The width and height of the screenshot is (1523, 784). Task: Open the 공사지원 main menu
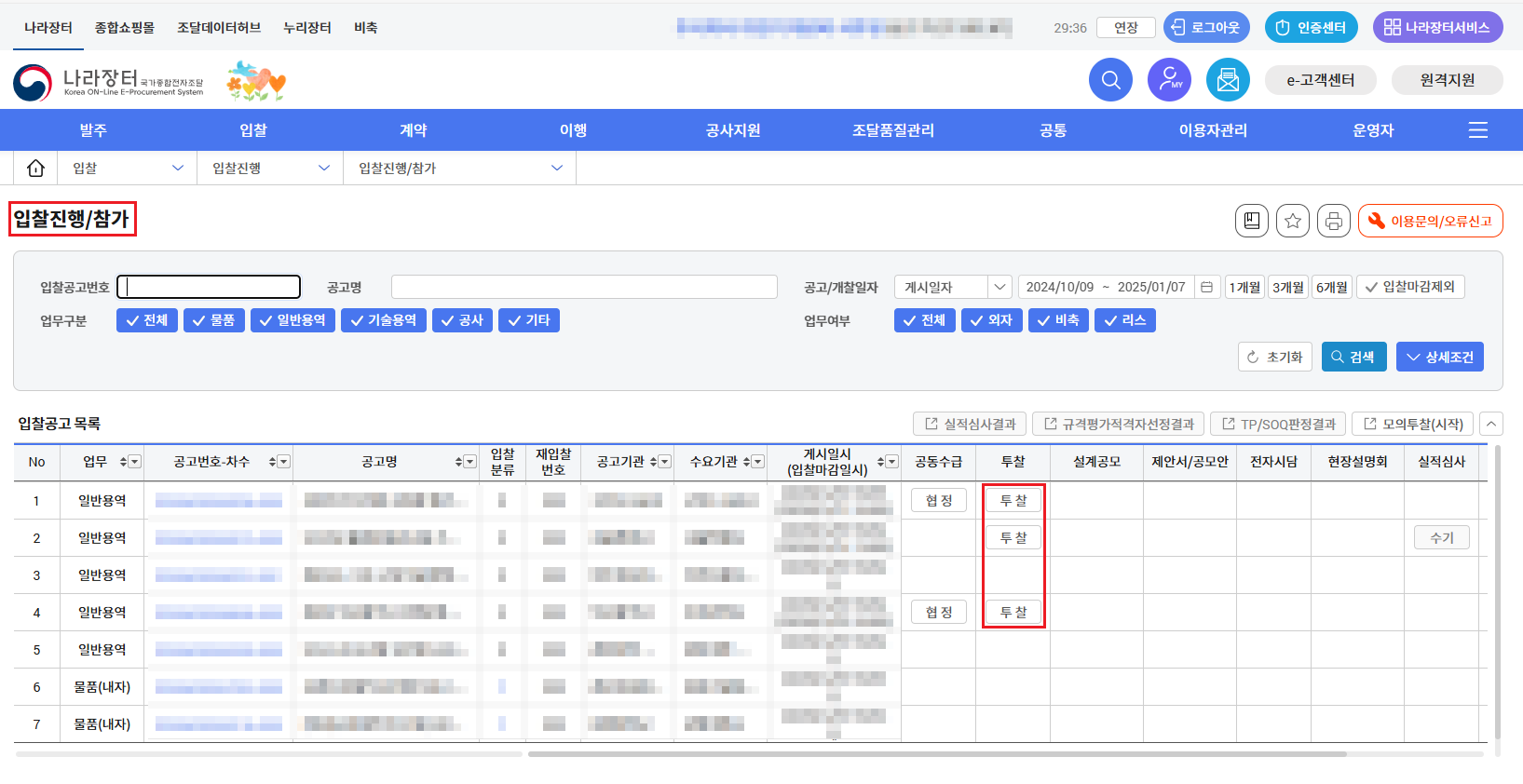733,130
